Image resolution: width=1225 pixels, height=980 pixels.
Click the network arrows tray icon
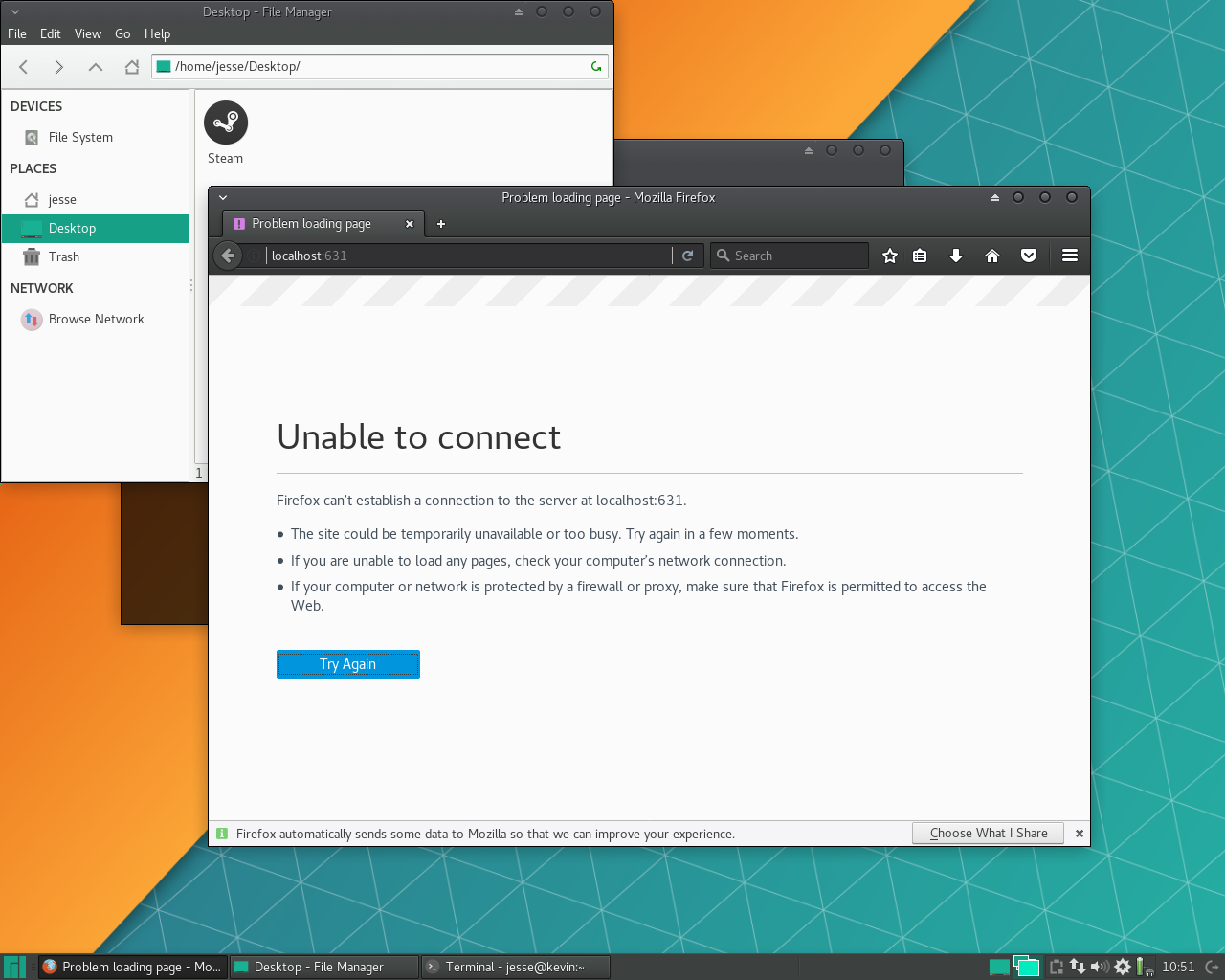[x=1078, y=967]
